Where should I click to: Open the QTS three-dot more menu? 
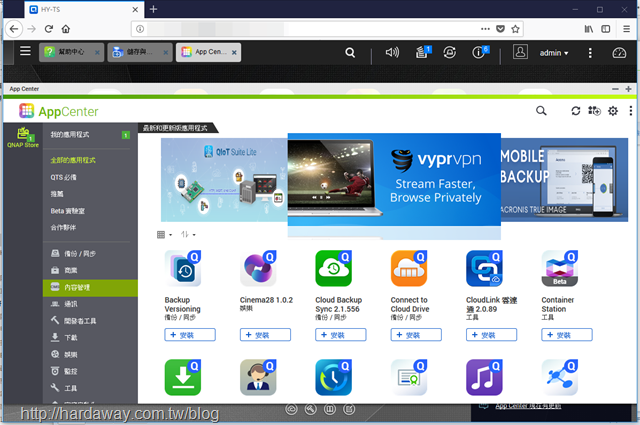(590, 53)
